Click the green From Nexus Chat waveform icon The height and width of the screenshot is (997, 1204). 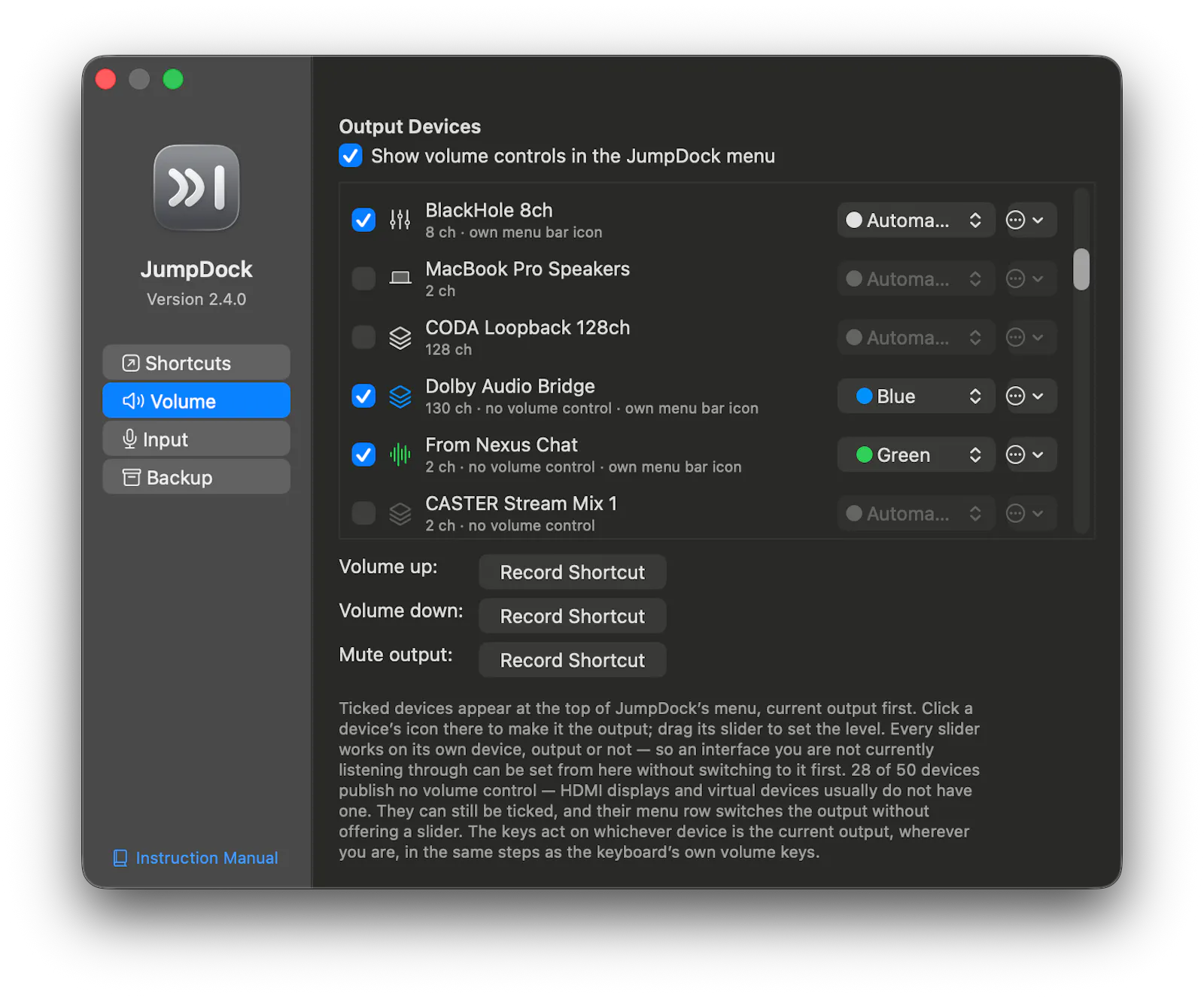400,454
